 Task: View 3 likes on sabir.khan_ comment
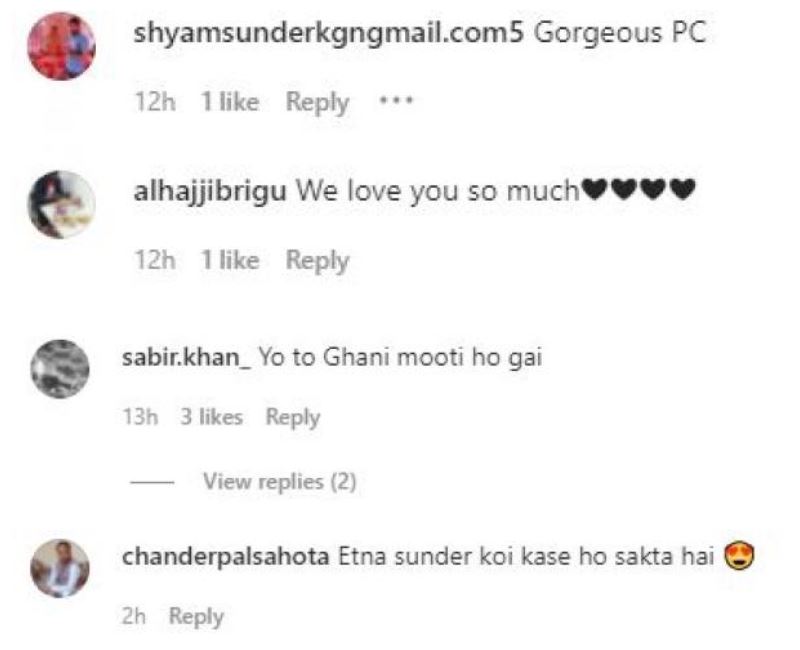point(212,417)
